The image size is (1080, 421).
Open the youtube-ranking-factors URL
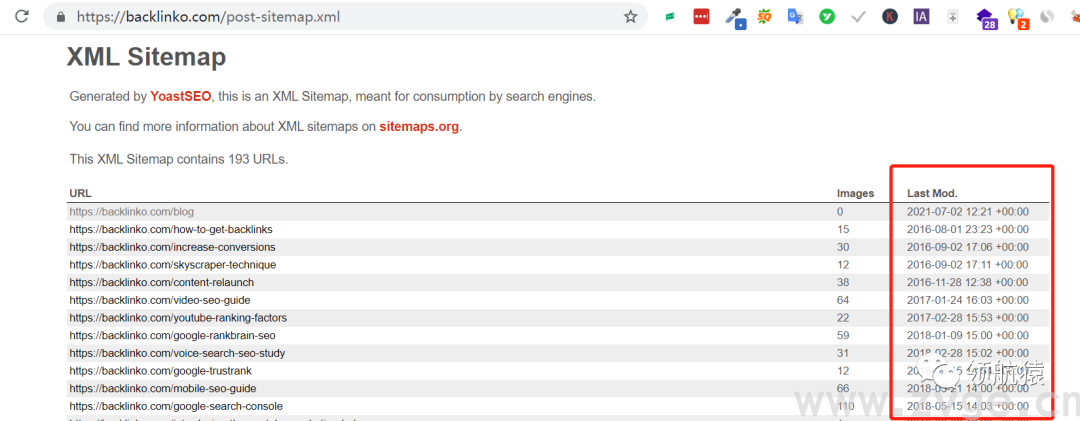click(x=178, y=318)
